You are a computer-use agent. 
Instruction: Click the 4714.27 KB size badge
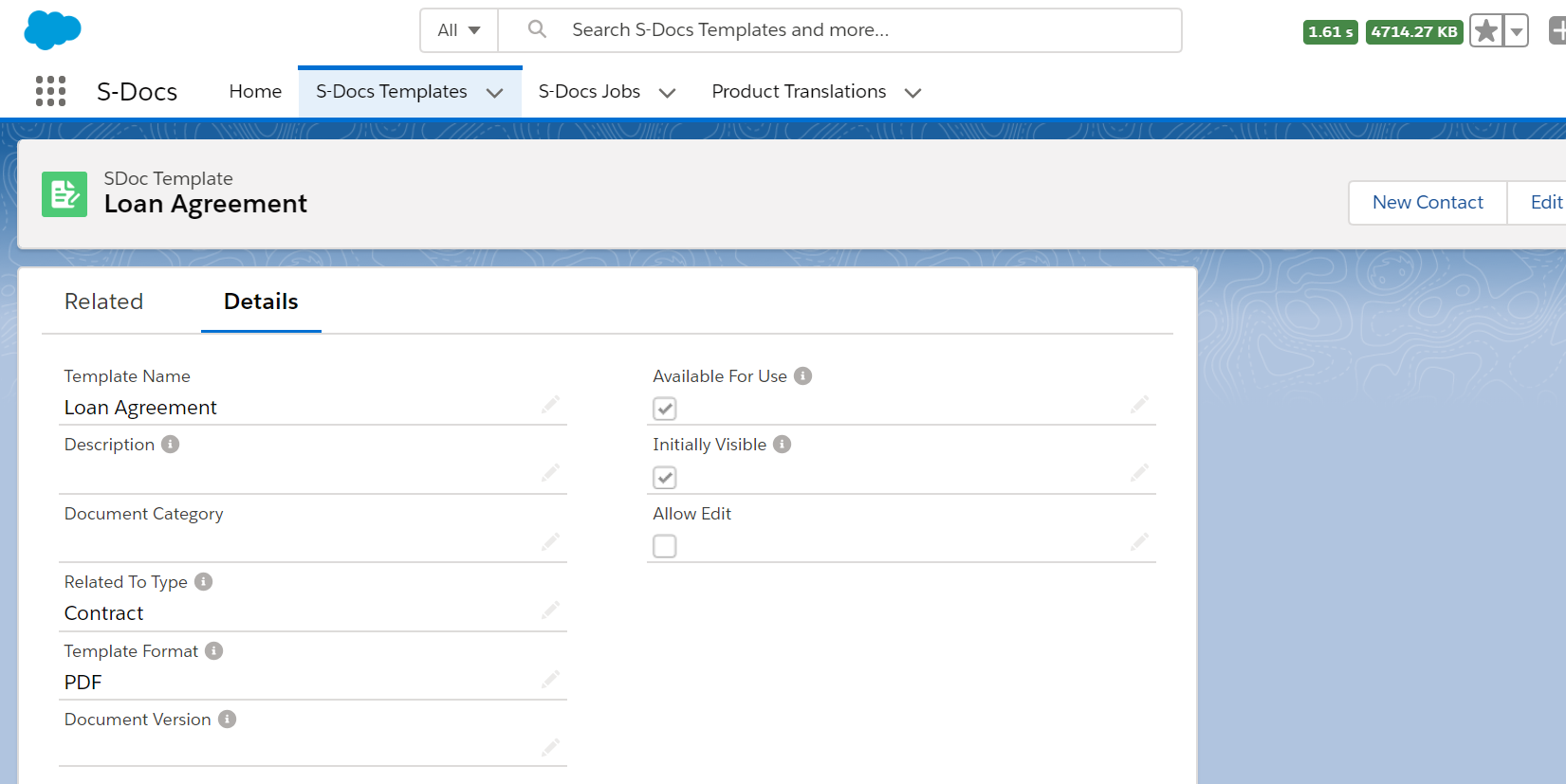tap(1413, 31)
